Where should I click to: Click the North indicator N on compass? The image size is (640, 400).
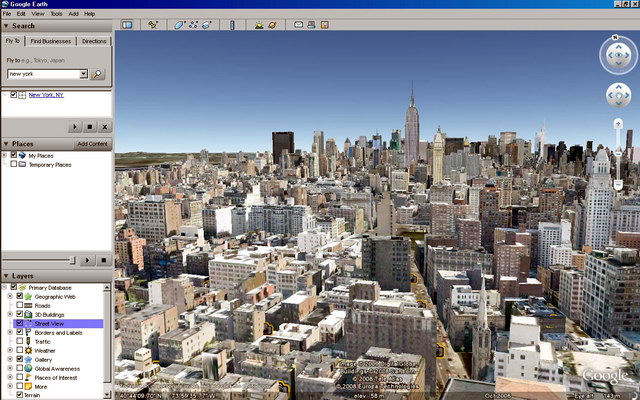(x=615, y=37)
